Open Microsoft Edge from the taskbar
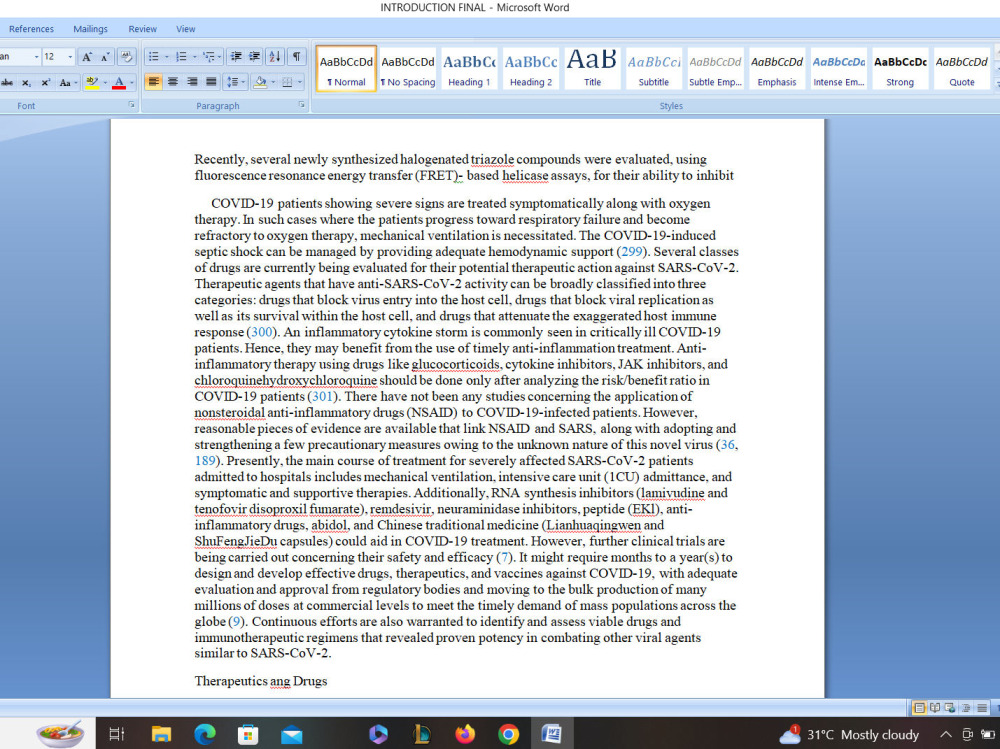This screenshot has width=1000, height=749. tap(205, 734)
